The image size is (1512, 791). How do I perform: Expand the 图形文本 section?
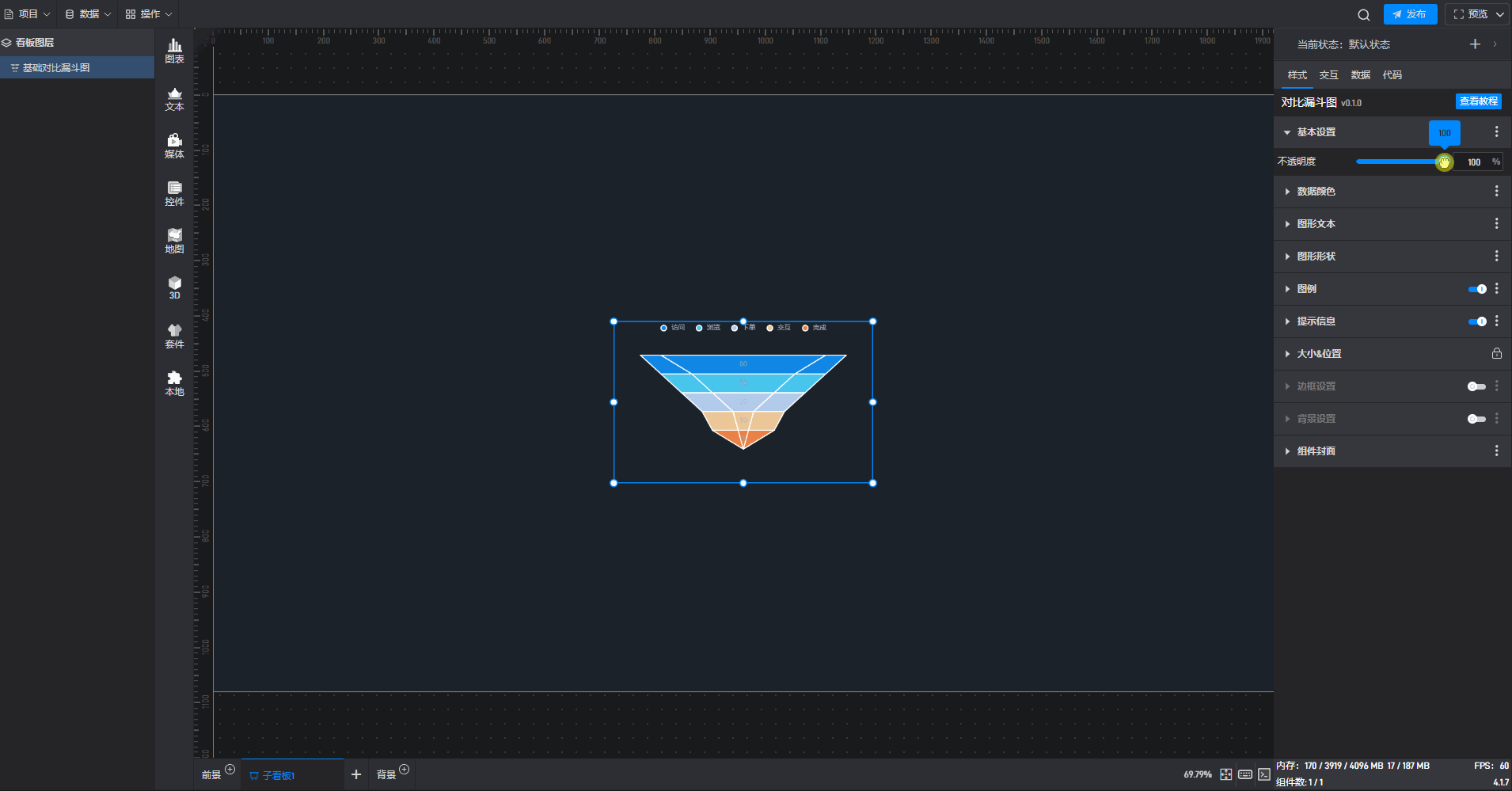[1316, 224]
